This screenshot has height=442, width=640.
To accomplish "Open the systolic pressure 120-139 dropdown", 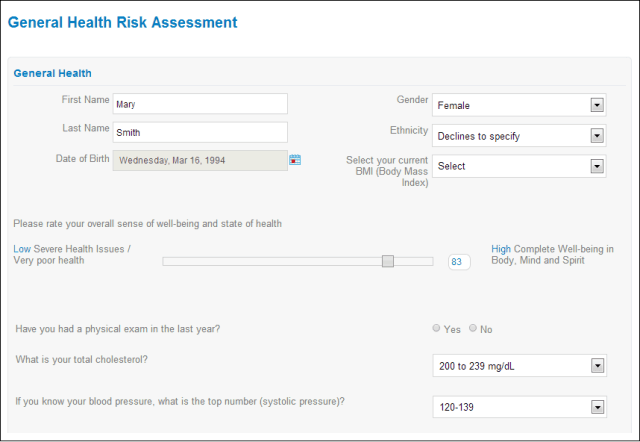I will 597,407.
